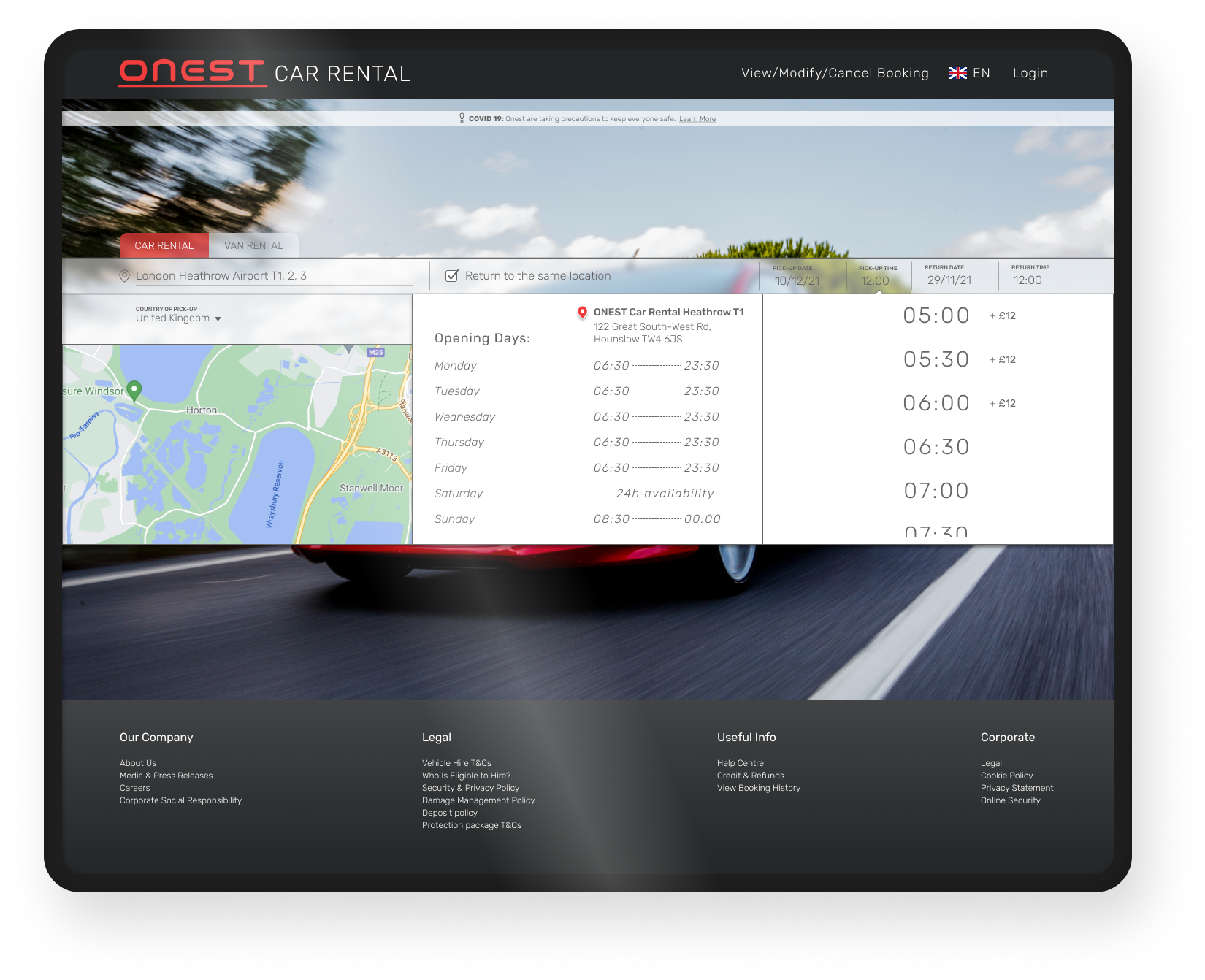Open the Privacy Statement link

tap(1017, 788)
